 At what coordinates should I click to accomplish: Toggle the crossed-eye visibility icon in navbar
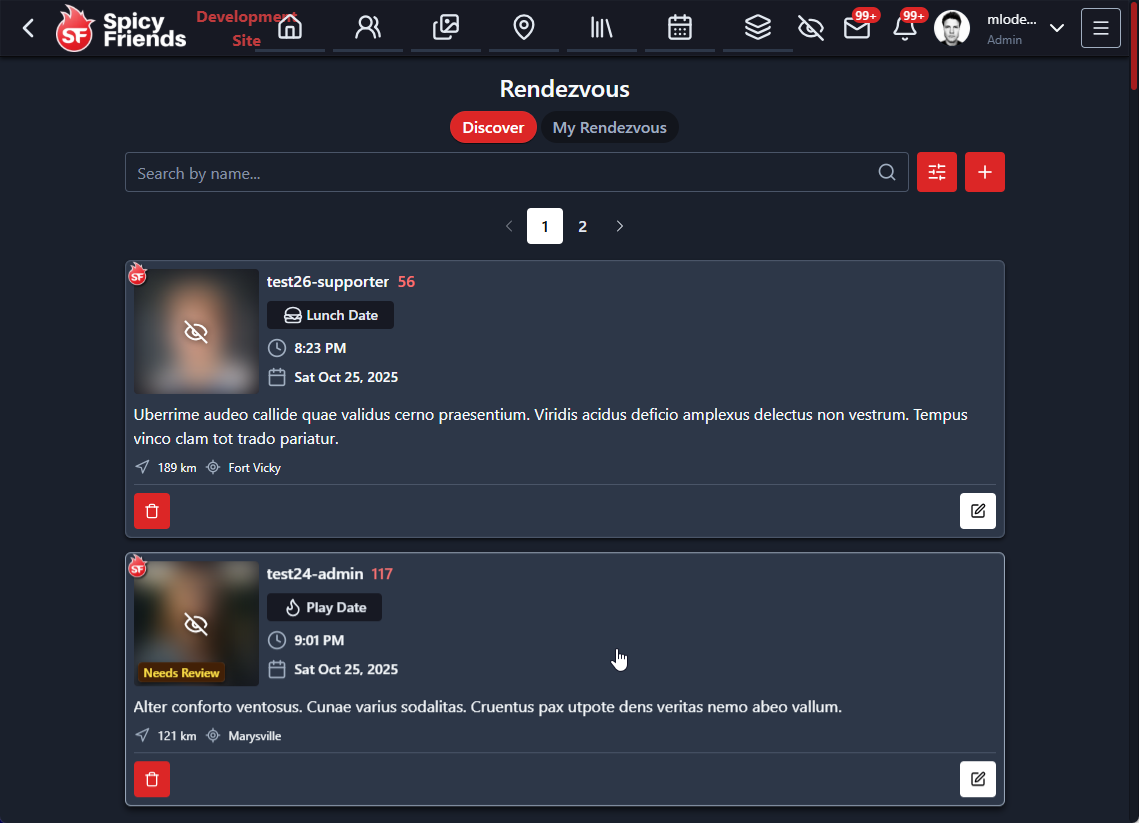click(811, 28)
